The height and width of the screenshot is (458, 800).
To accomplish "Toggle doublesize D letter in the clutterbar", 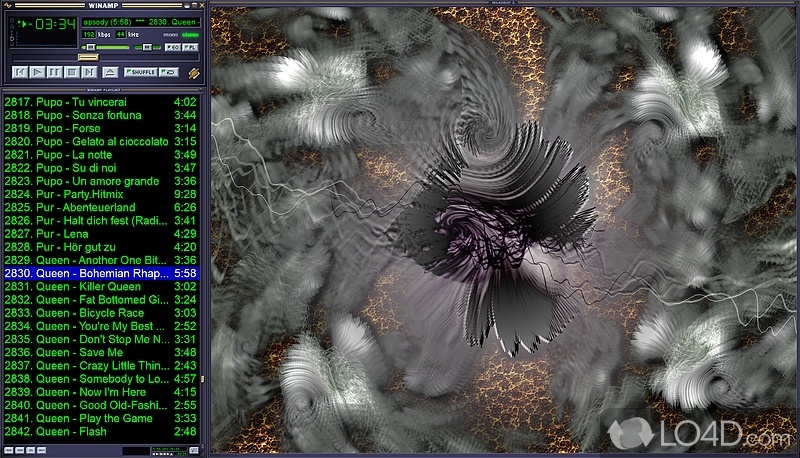I will 12,38.
